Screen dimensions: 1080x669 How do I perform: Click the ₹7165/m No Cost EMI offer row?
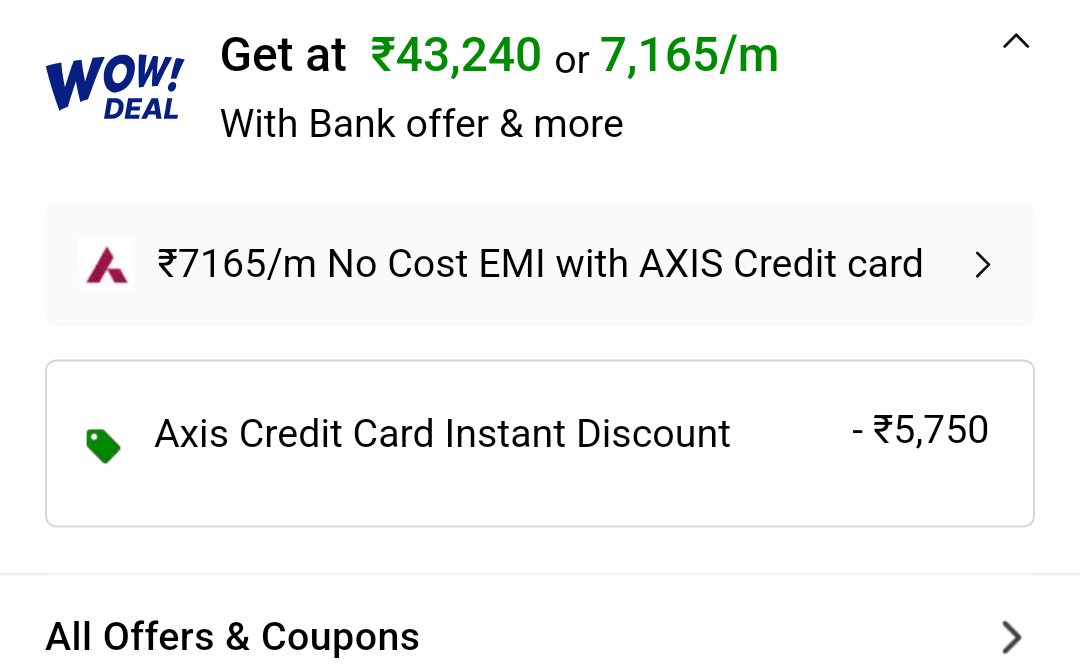[540, 264]
